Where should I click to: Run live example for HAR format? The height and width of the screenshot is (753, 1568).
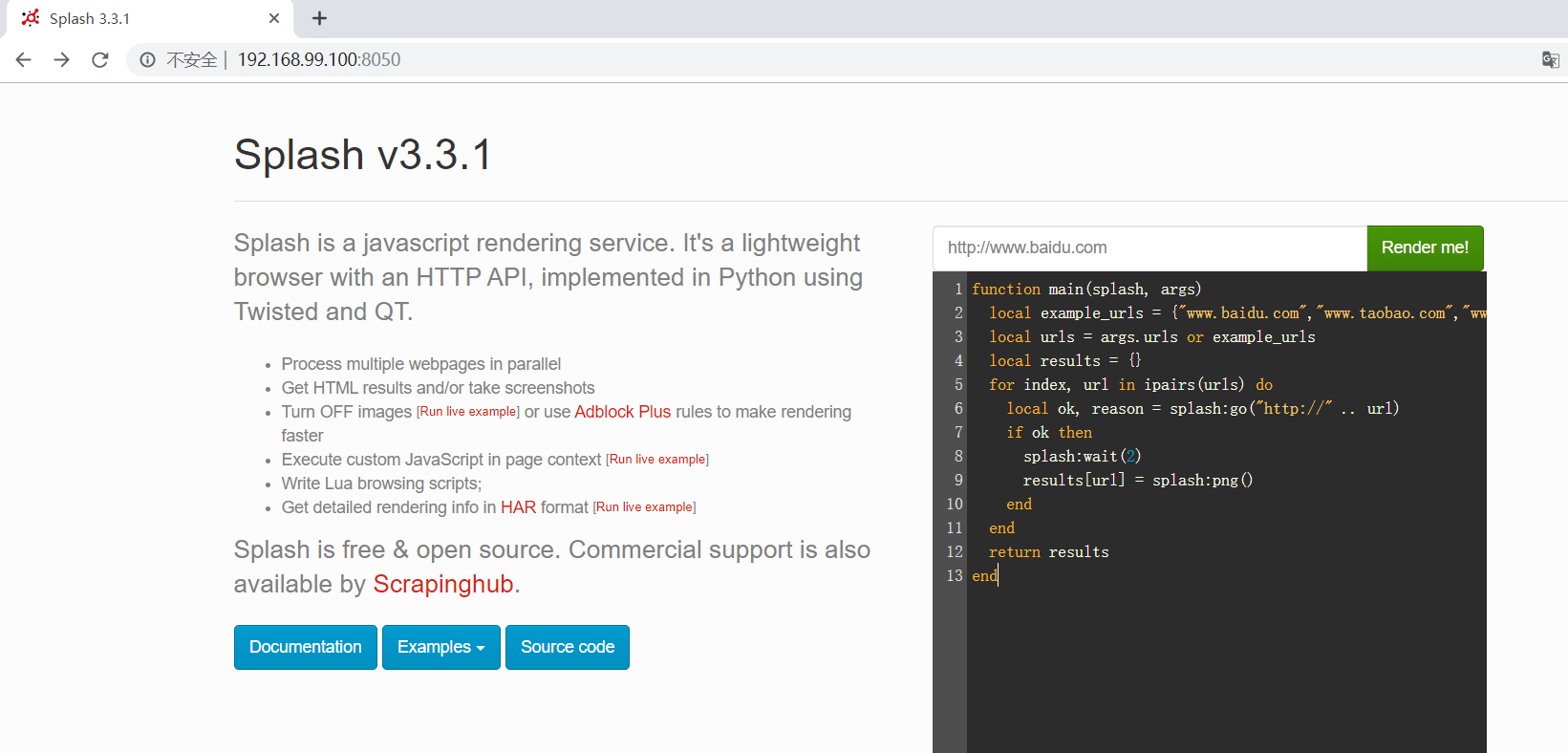pyautogui.click(x=644, y=507)
